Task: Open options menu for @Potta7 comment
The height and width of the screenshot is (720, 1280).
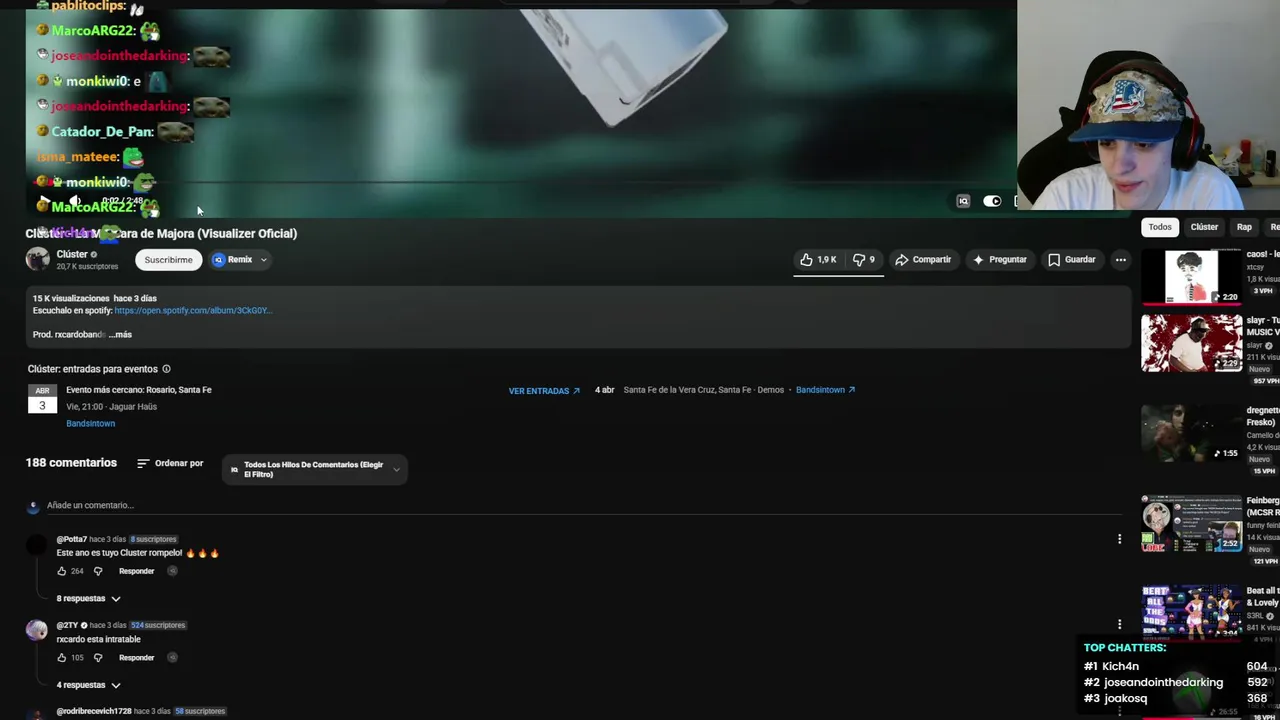Action: pos(1119,539)
